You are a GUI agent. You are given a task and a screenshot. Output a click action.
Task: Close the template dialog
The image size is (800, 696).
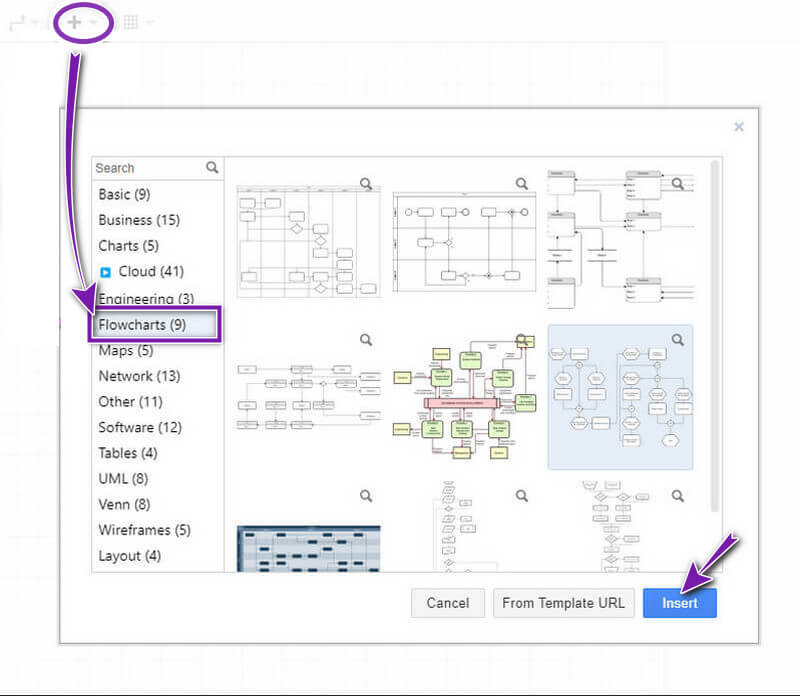739,127
